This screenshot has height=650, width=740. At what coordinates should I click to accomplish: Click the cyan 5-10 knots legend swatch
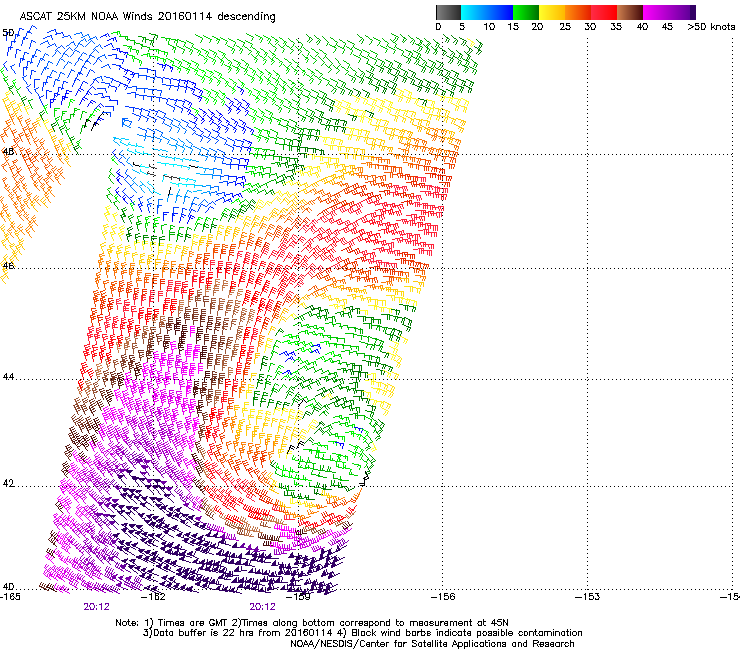(x=474, y=12)
